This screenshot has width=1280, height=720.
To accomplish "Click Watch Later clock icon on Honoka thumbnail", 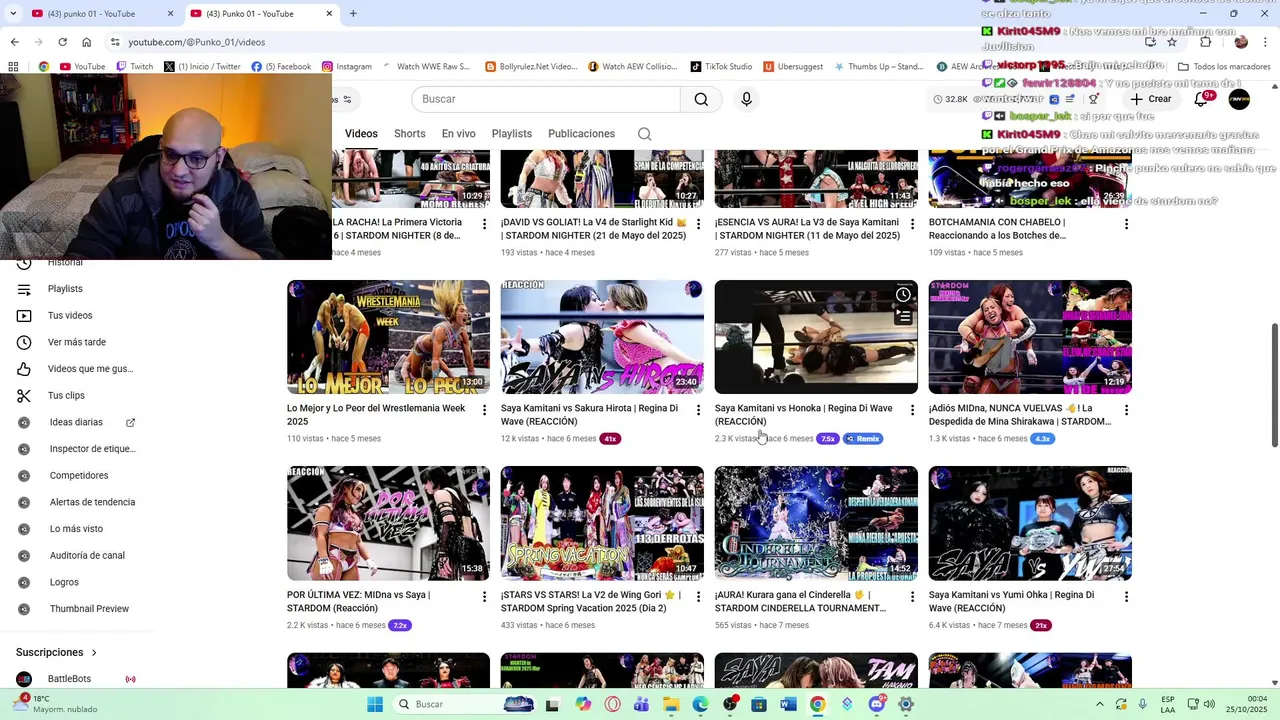I will click(x=903, y=295).
